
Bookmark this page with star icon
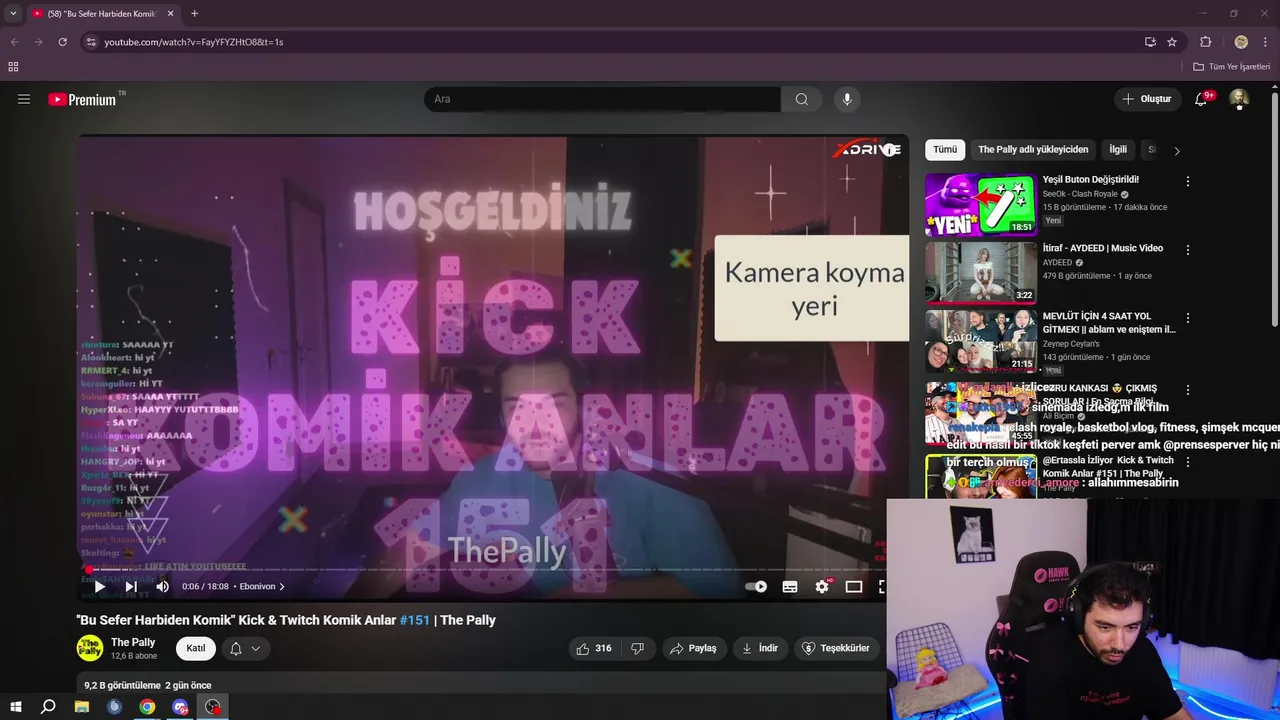click(1172, 42)
